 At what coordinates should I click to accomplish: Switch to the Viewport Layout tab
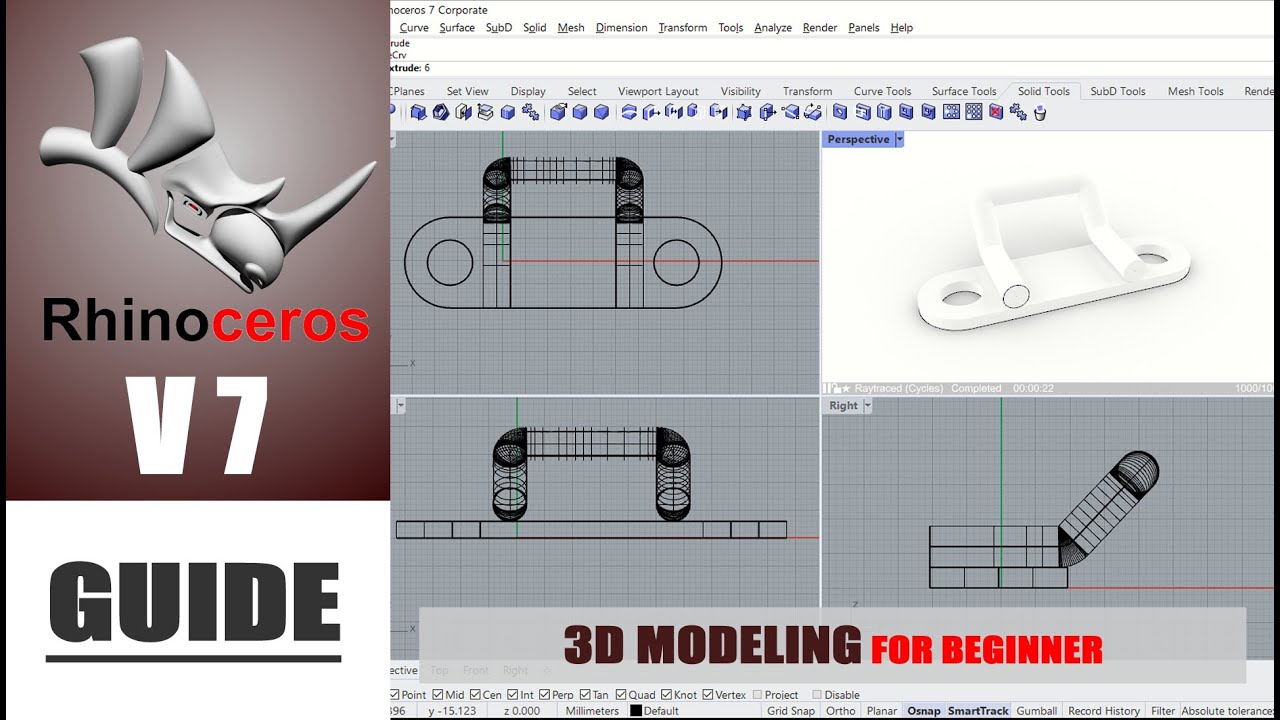tap(658, 91)
